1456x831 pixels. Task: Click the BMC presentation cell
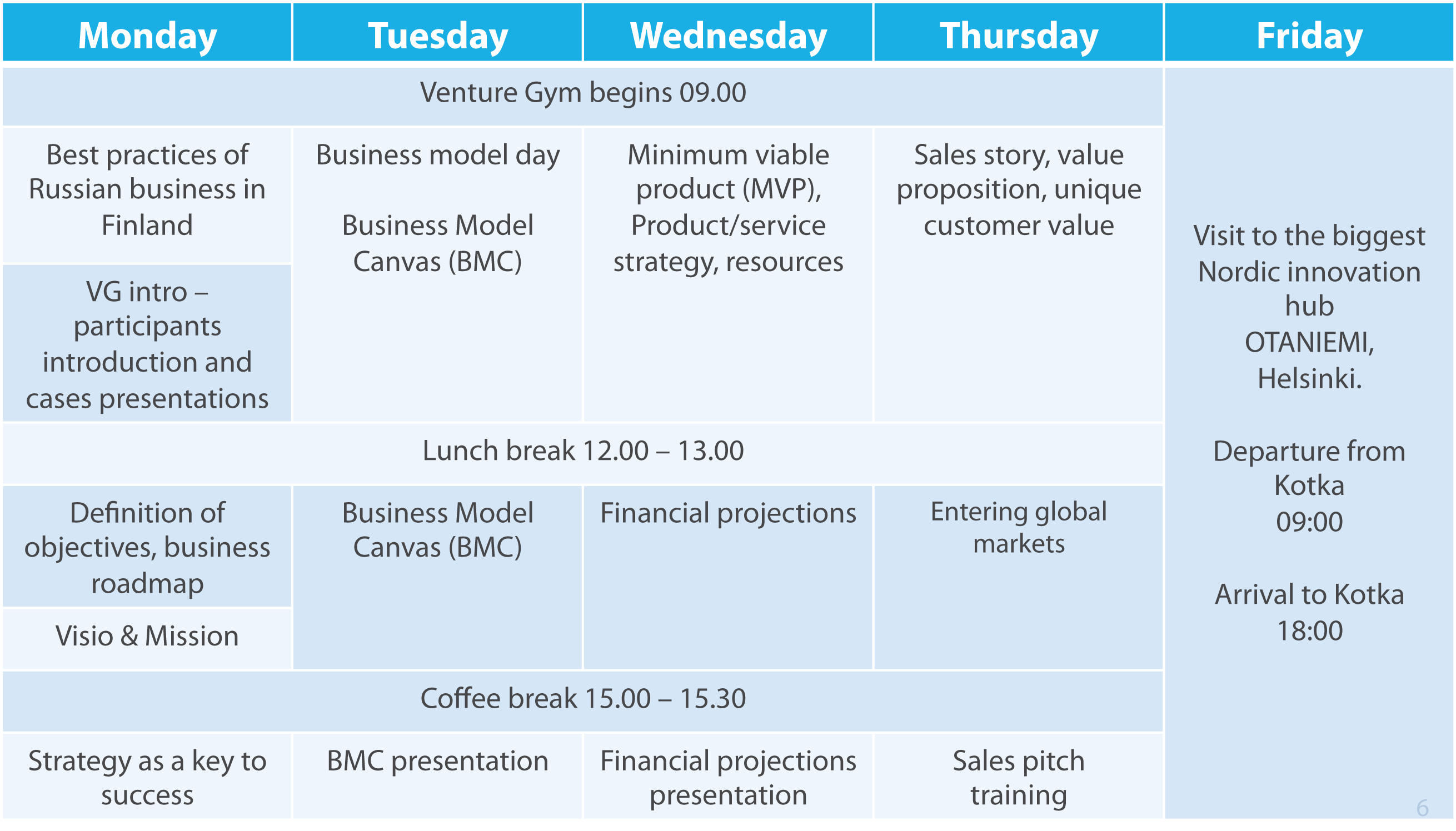437,776
